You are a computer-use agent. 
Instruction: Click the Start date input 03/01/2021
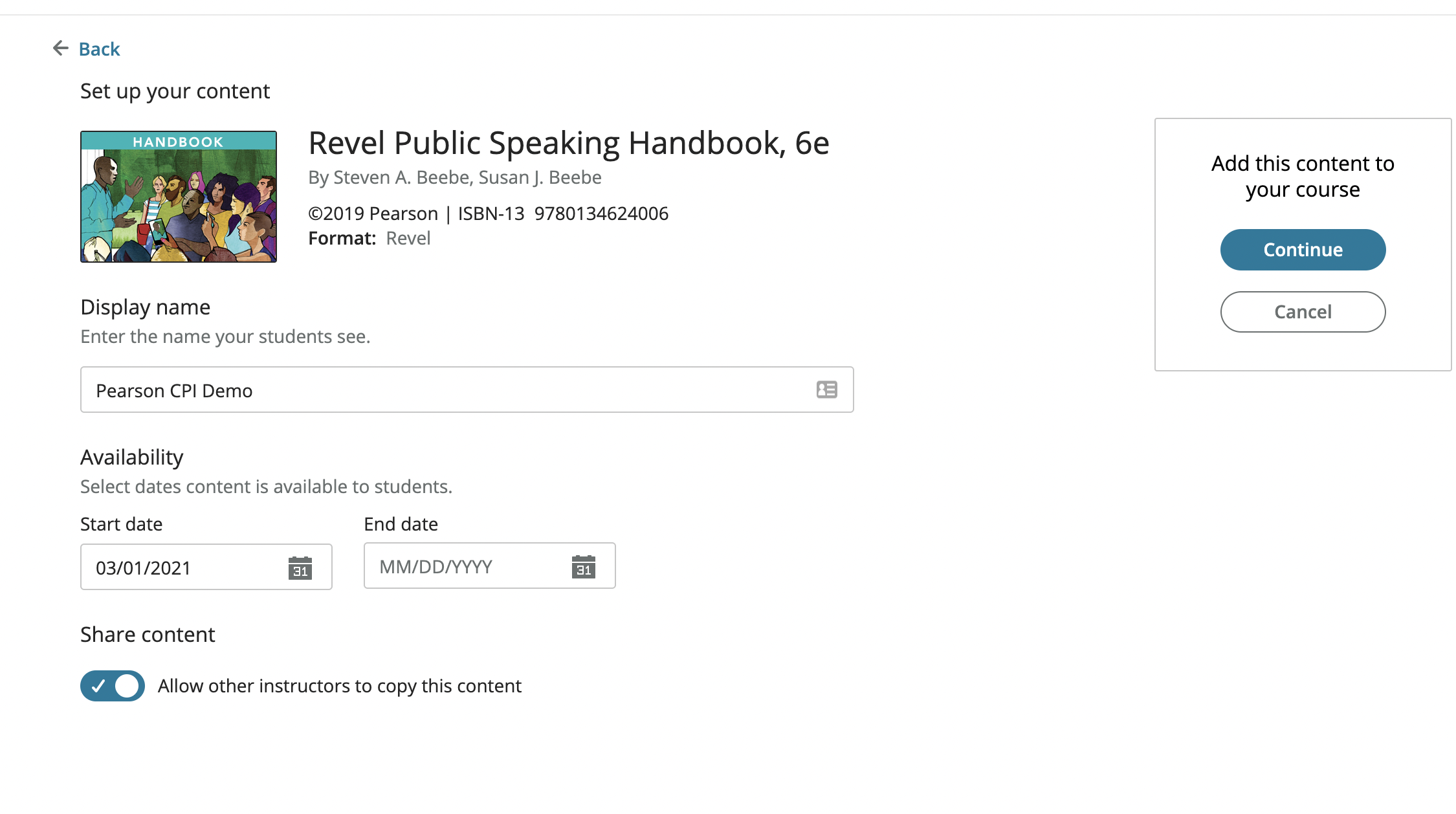click(x=206, y=567)
